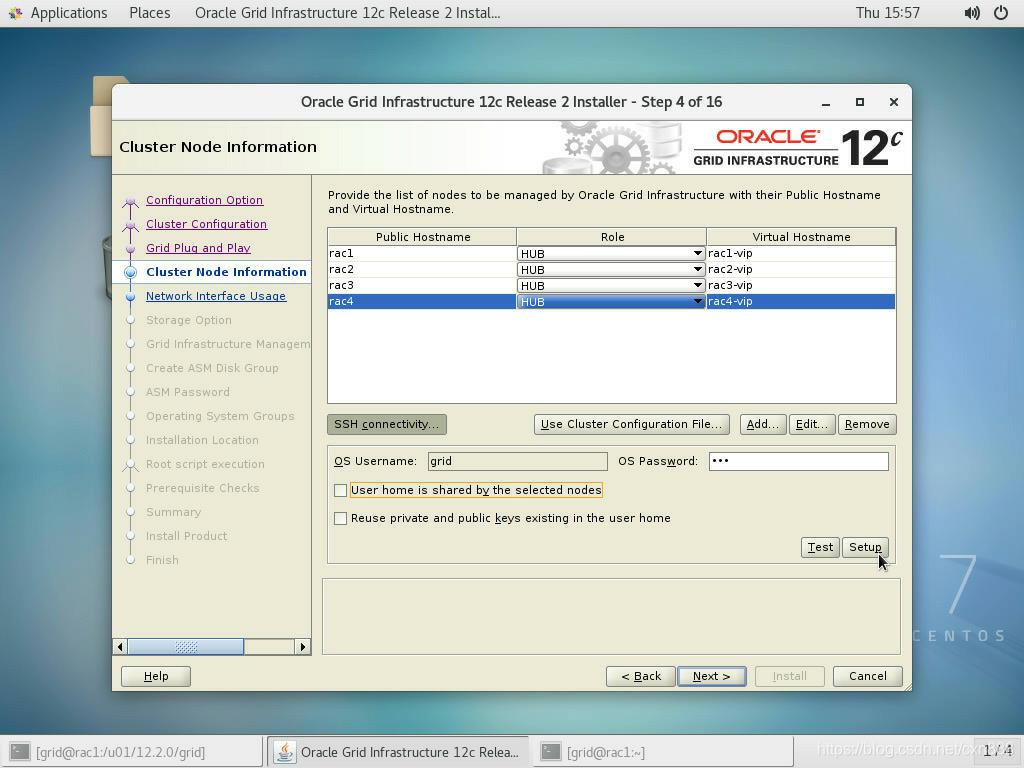Click inside the OS Username field
This screenshot has height=768, width=1024.
(x=516, y=461)
